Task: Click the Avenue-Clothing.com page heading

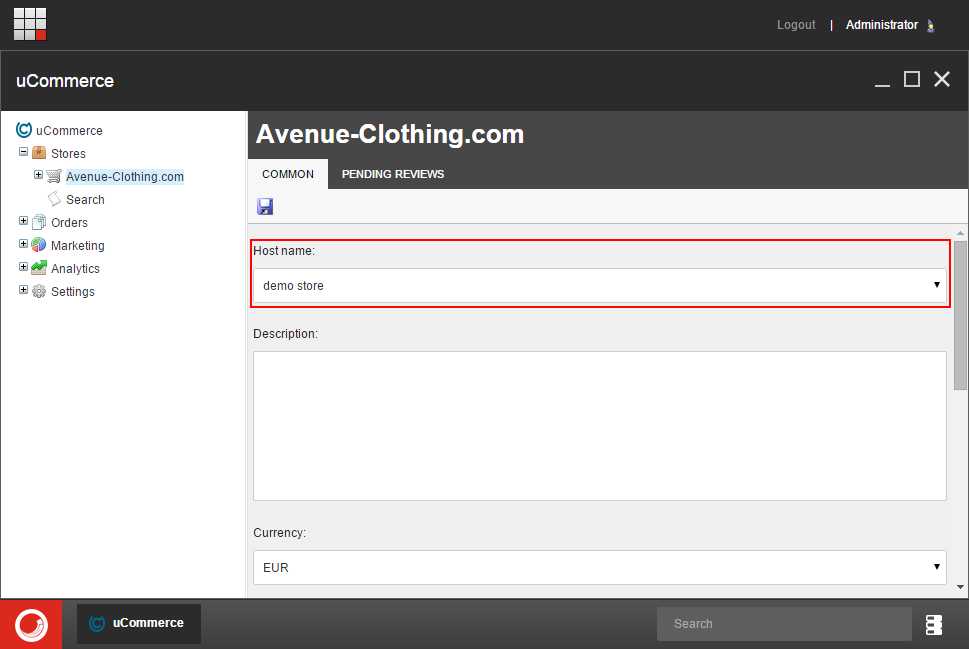Action: (390, 134)
